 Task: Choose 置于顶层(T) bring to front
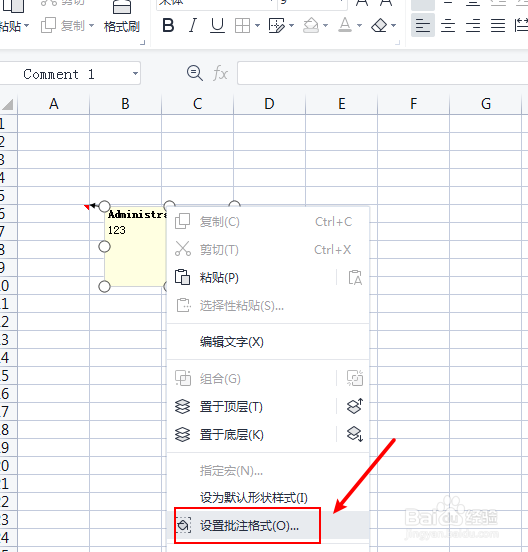click(x=252, y=407)
